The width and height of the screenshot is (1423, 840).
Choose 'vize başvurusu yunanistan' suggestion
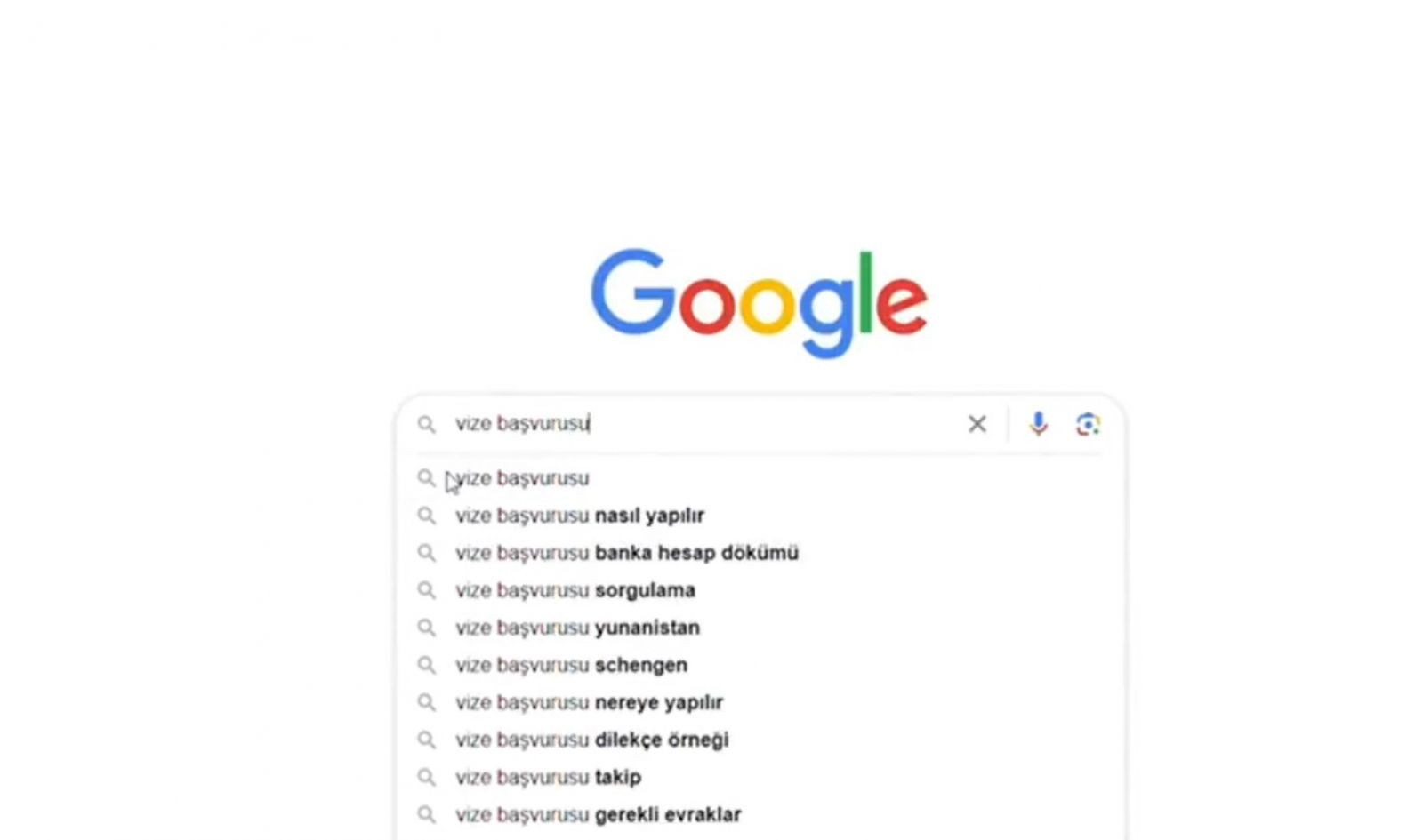(760, 628)
